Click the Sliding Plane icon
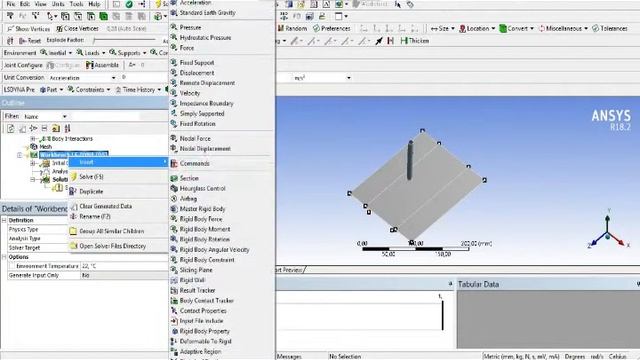This screenshot has width=640, height=360. point(174,270)
